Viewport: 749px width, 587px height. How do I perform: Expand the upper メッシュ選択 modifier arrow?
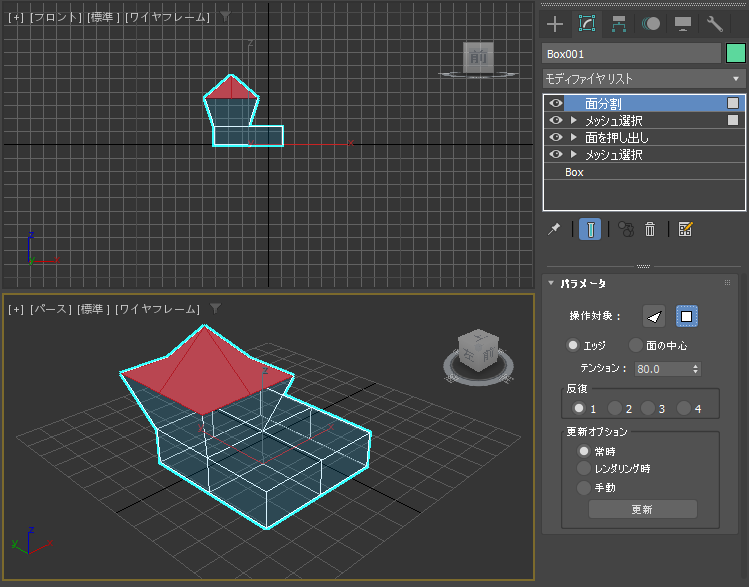tap(574, 120)
